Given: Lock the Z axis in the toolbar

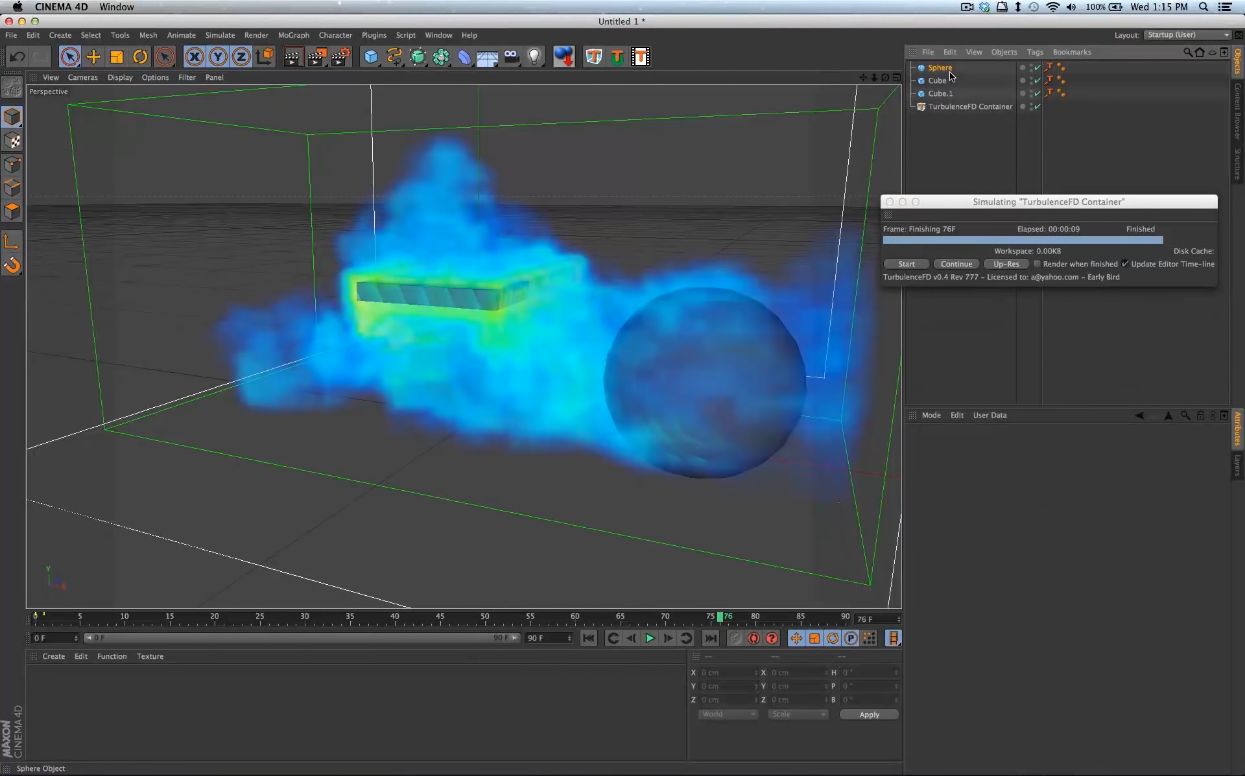Looking at the screenshot, I should 243,57.
